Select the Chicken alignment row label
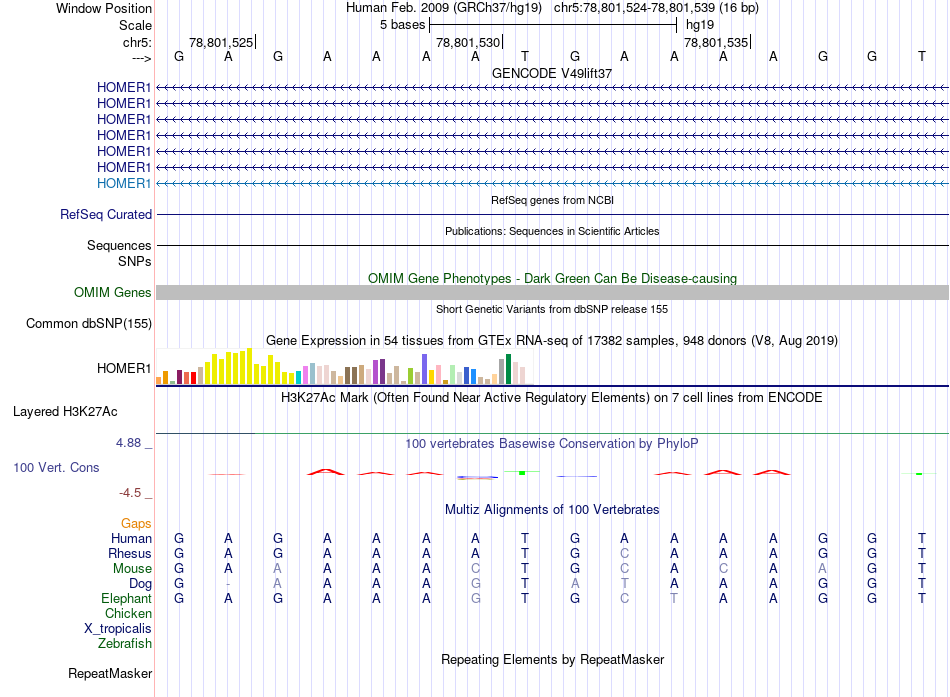This screenshot has height=697, width=950. 128,613
